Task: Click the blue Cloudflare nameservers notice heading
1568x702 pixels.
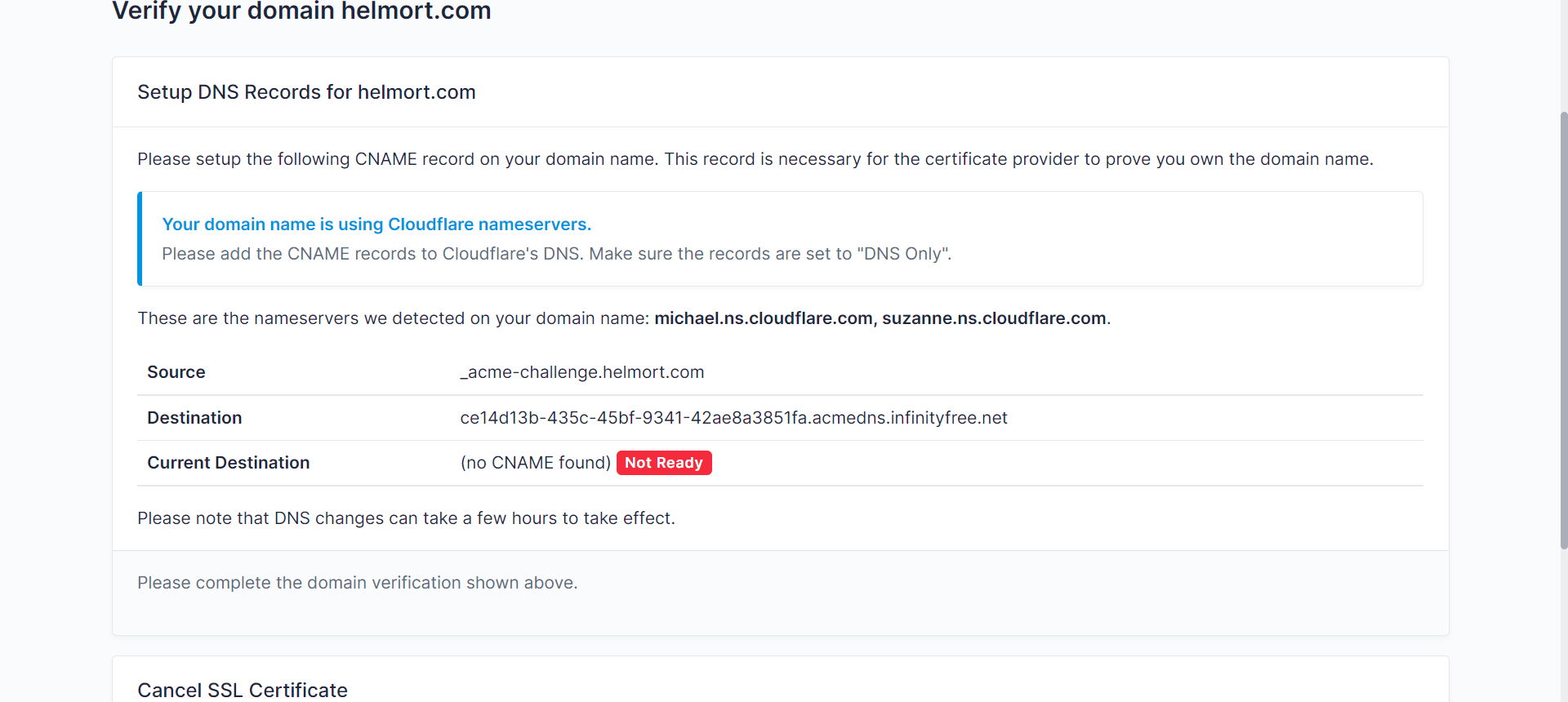Action: pos(376,224)
